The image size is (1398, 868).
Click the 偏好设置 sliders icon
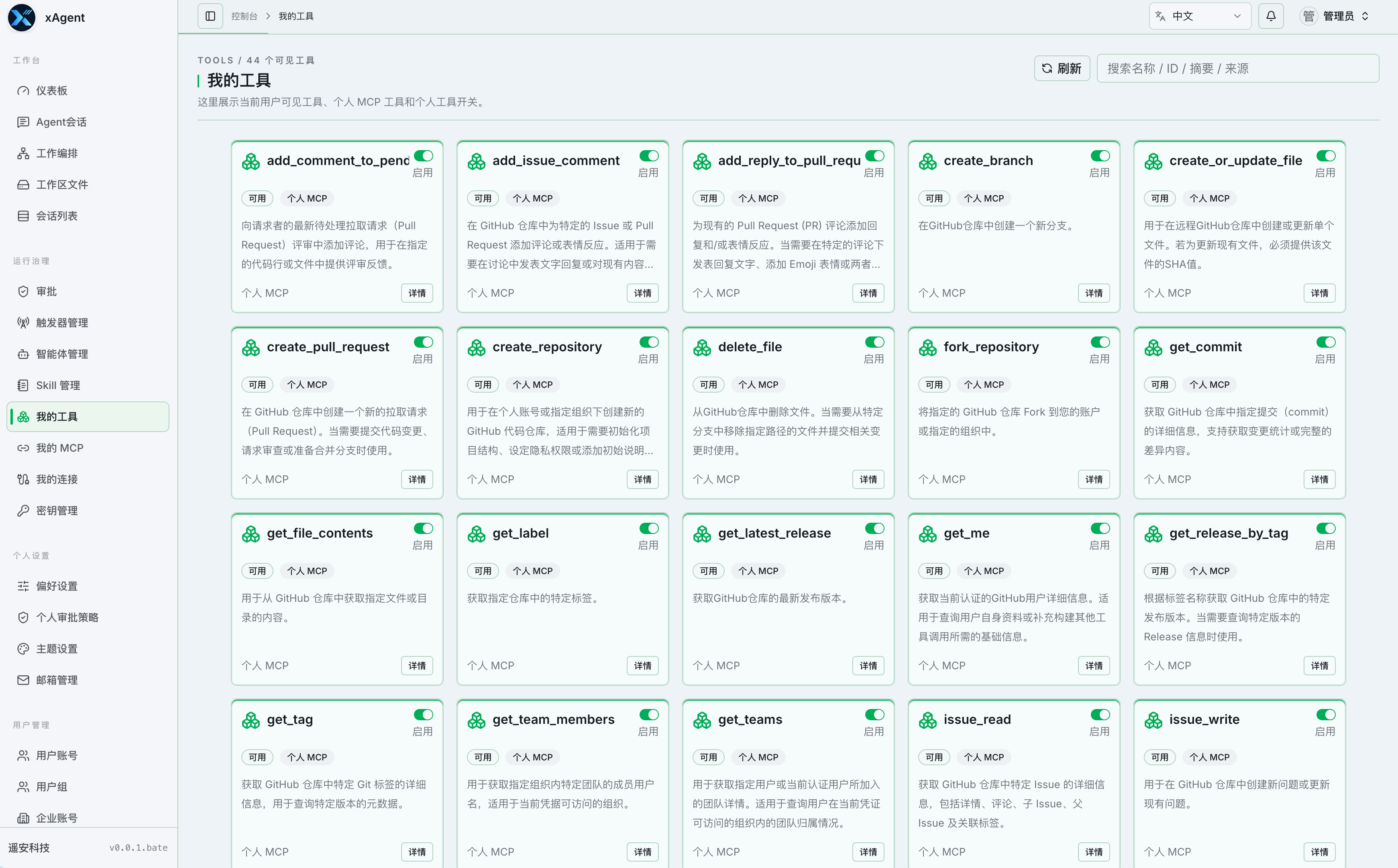(23, 586)
